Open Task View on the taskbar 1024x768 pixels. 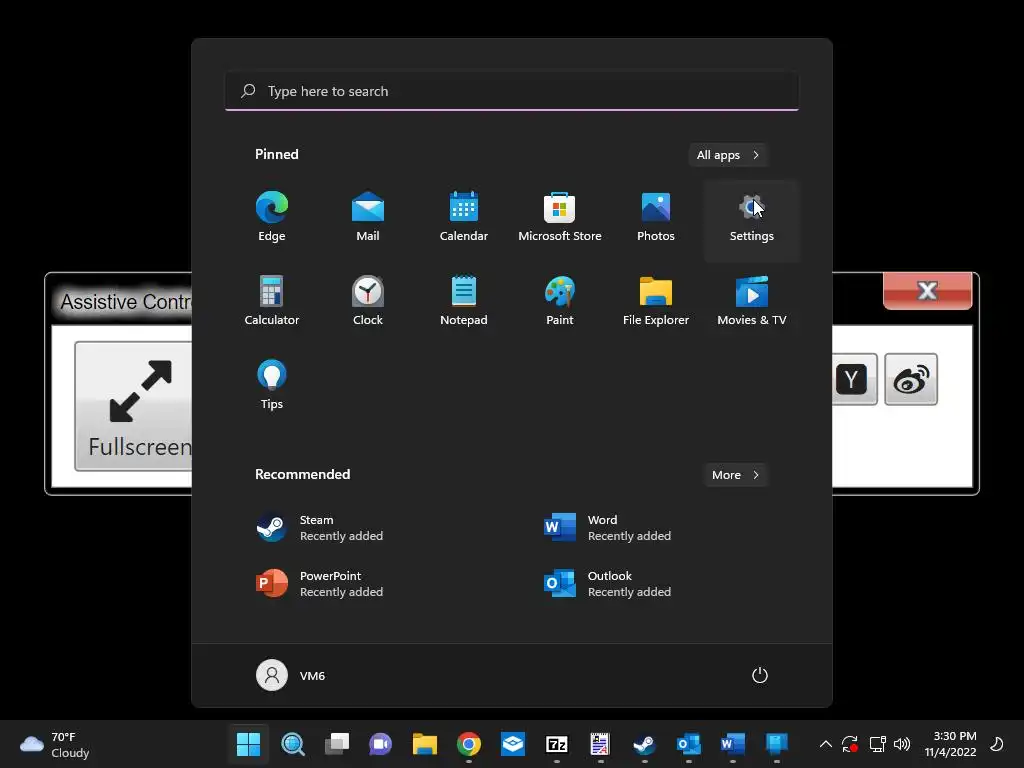(337, 744)
